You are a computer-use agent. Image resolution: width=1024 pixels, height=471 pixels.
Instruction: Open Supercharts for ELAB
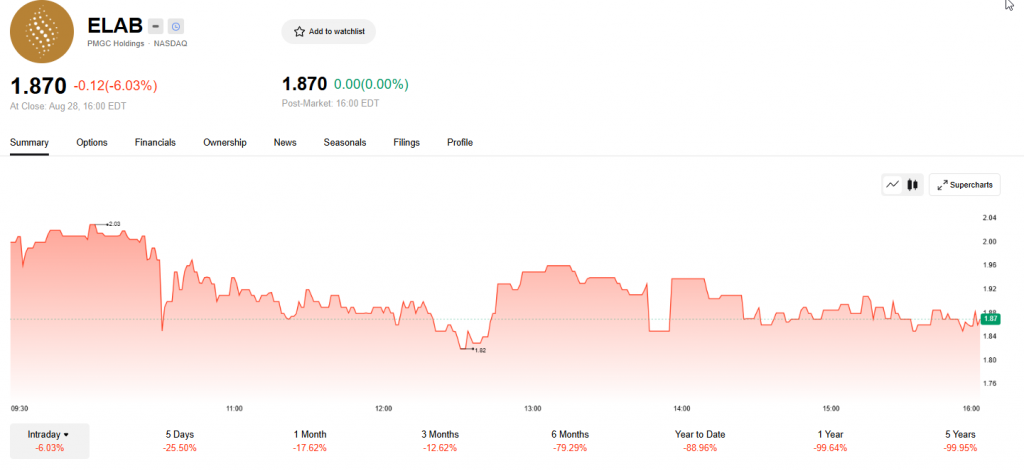(965, 185)
